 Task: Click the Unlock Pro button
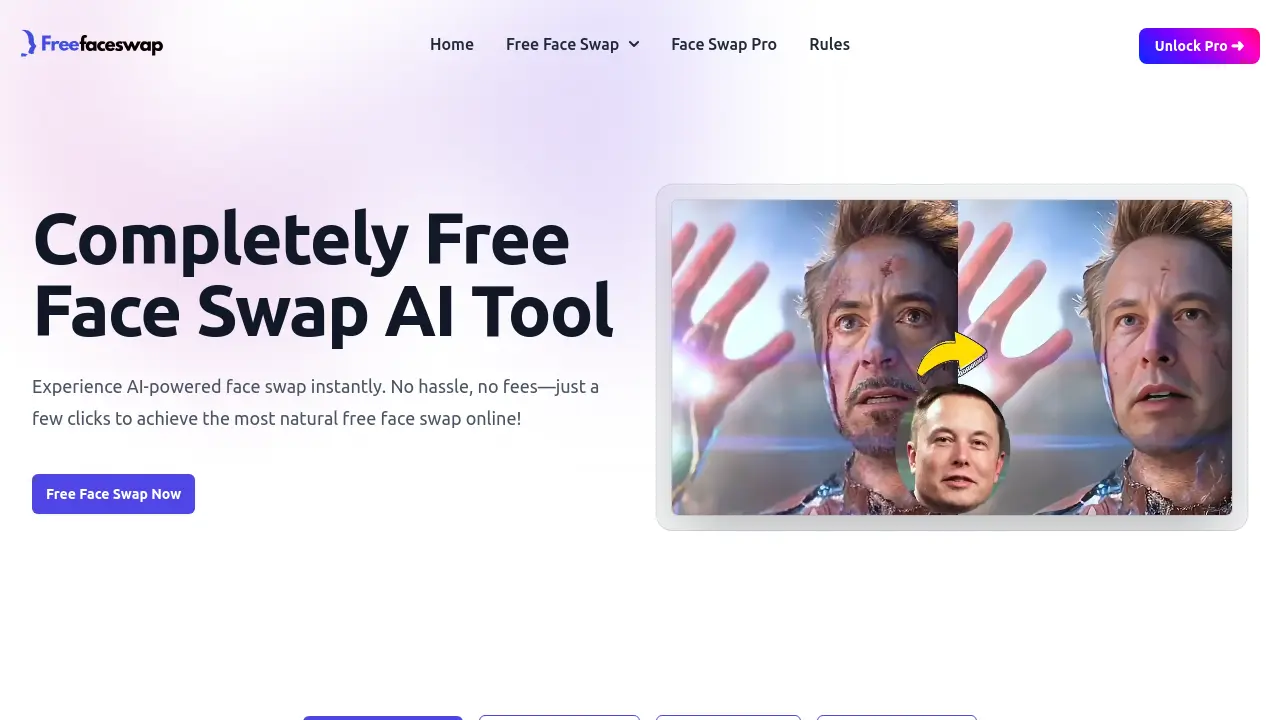1199,46
